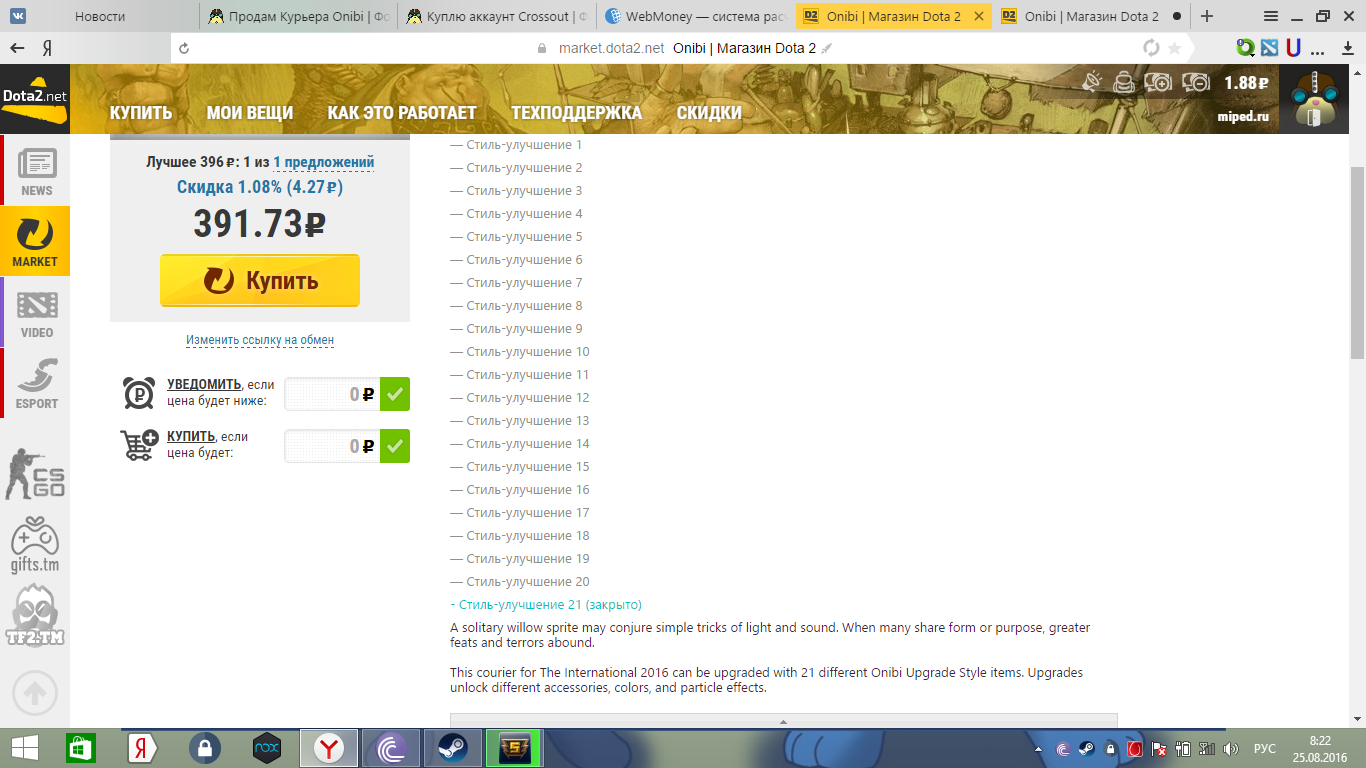Open a new browser tab
1366x768 pixels.
pos(1207,16)
